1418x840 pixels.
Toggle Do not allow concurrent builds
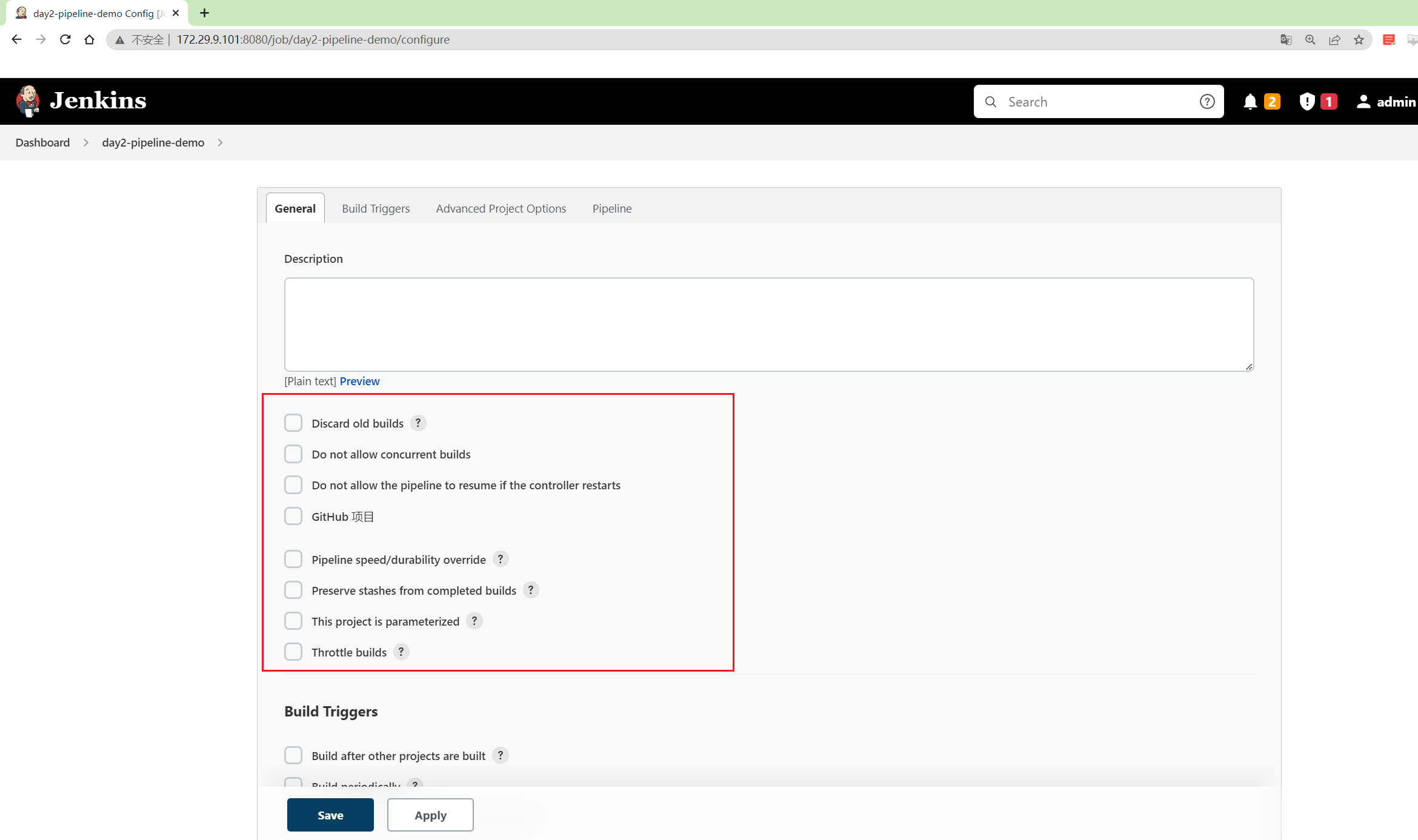pyautogui.click(x=293, y=454)
